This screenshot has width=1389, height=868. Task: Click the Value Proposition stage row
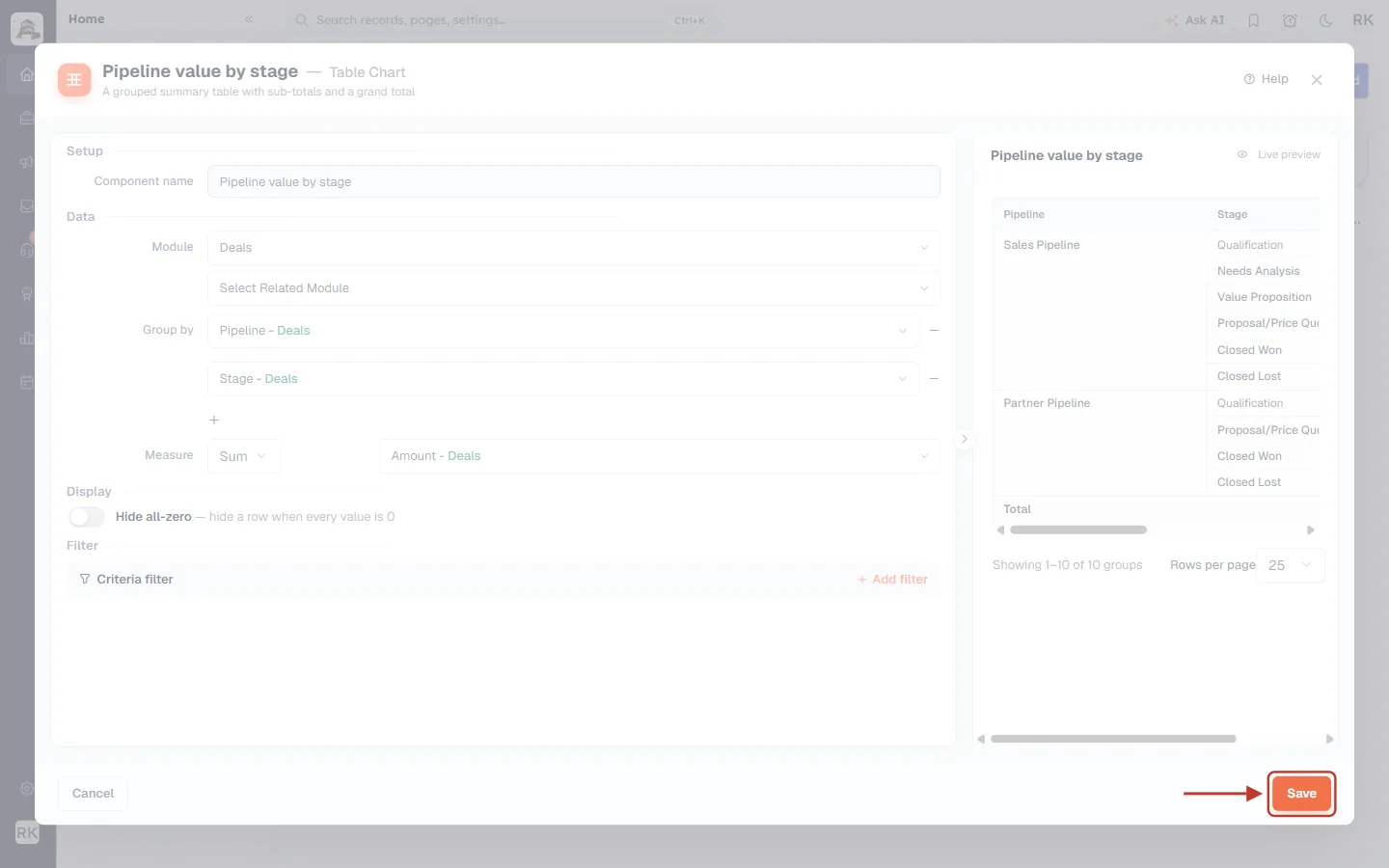pos(1265,297)
